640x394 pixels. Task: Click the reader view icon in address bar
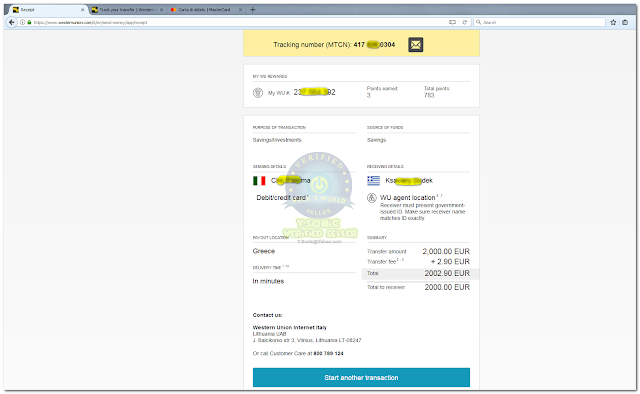[452, 22]
